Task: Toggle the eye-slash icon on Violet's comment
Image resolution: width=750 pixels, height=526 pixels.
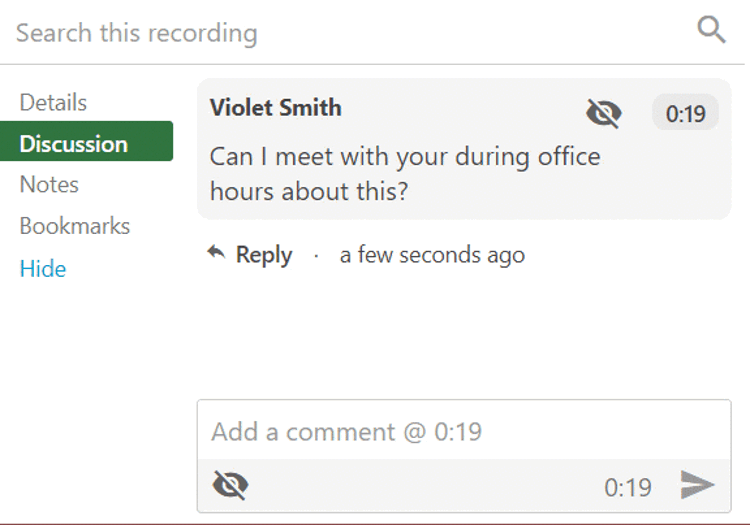Action: click(x=603, y=114)
